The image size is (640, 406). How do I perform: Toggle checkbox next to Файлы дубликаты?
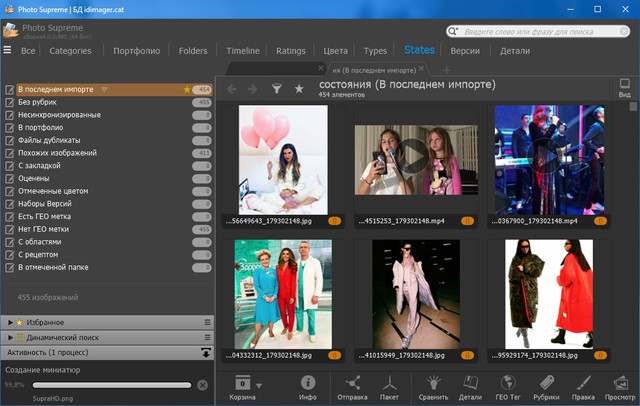coord(10,140)
